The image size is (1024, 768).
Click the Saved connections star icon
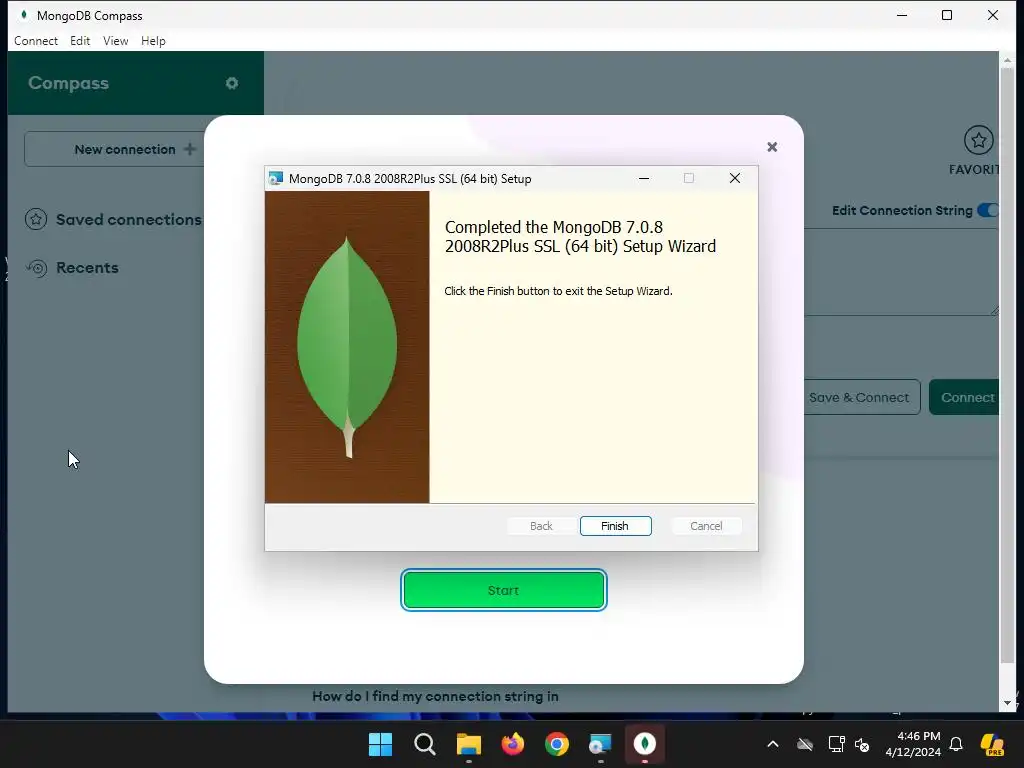(36, 219)
